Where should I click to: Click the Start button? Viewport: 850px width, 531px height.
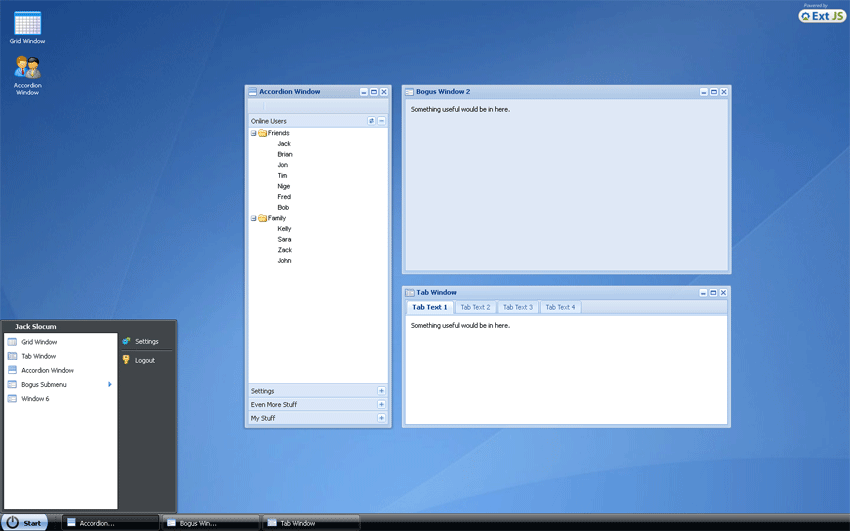(24, 523)
